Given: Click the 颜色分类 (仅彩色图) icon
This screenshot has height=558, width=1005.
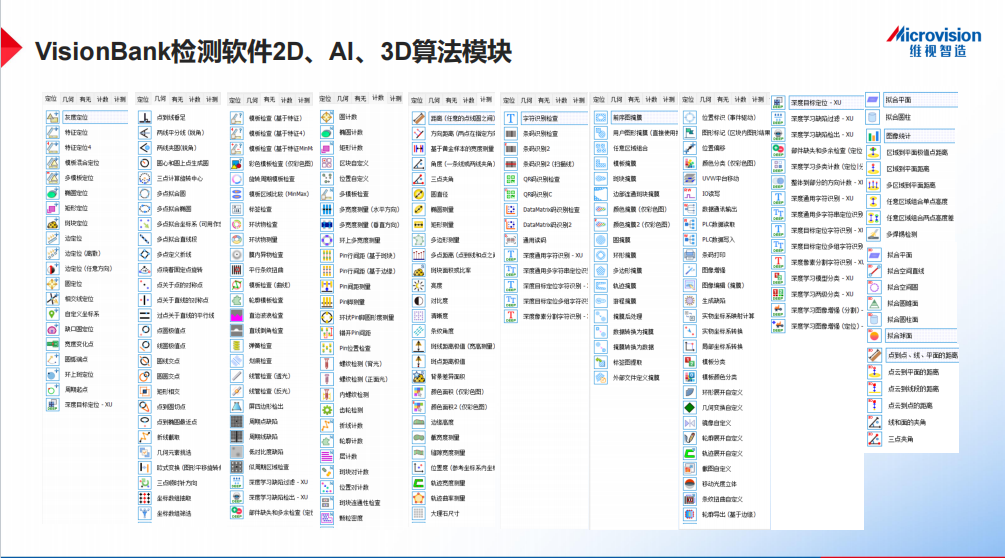Looking at the screenshot, I should pyautogui.click(x=690, y=163).
